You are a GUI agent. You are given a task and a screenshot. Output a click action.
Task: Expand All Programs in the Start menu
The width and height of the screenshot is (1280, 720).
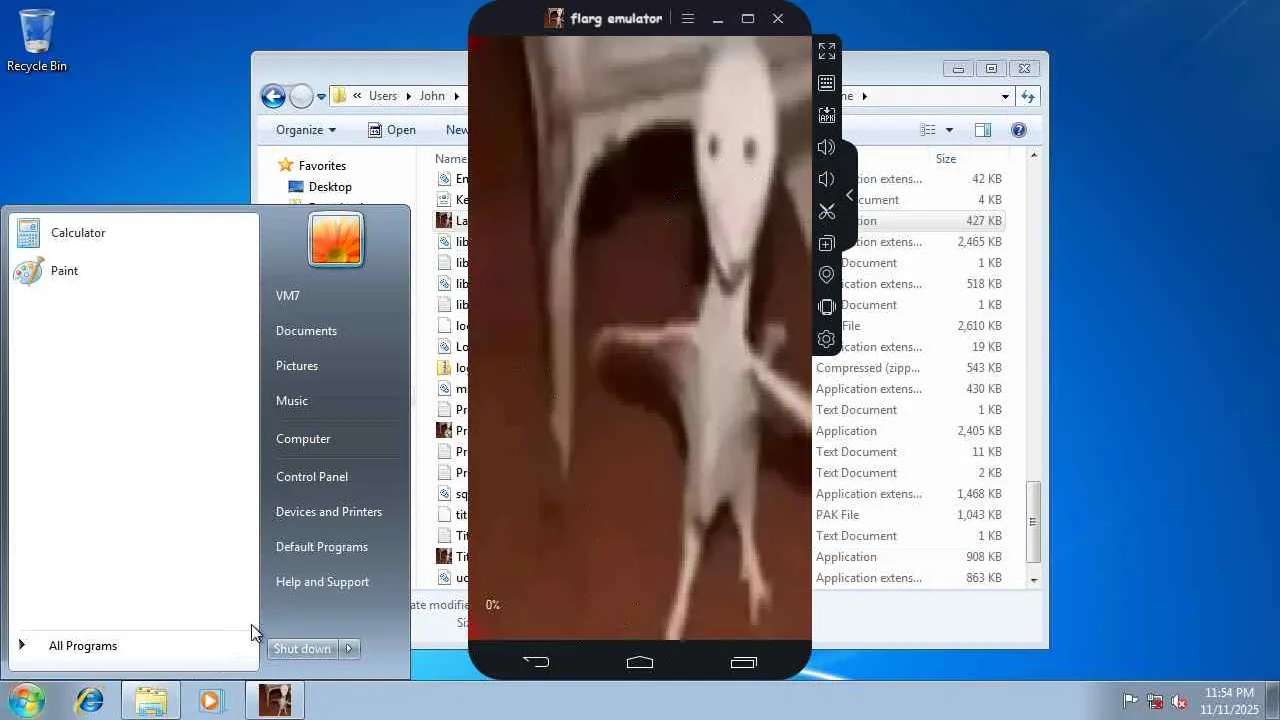tap(132, 646)
